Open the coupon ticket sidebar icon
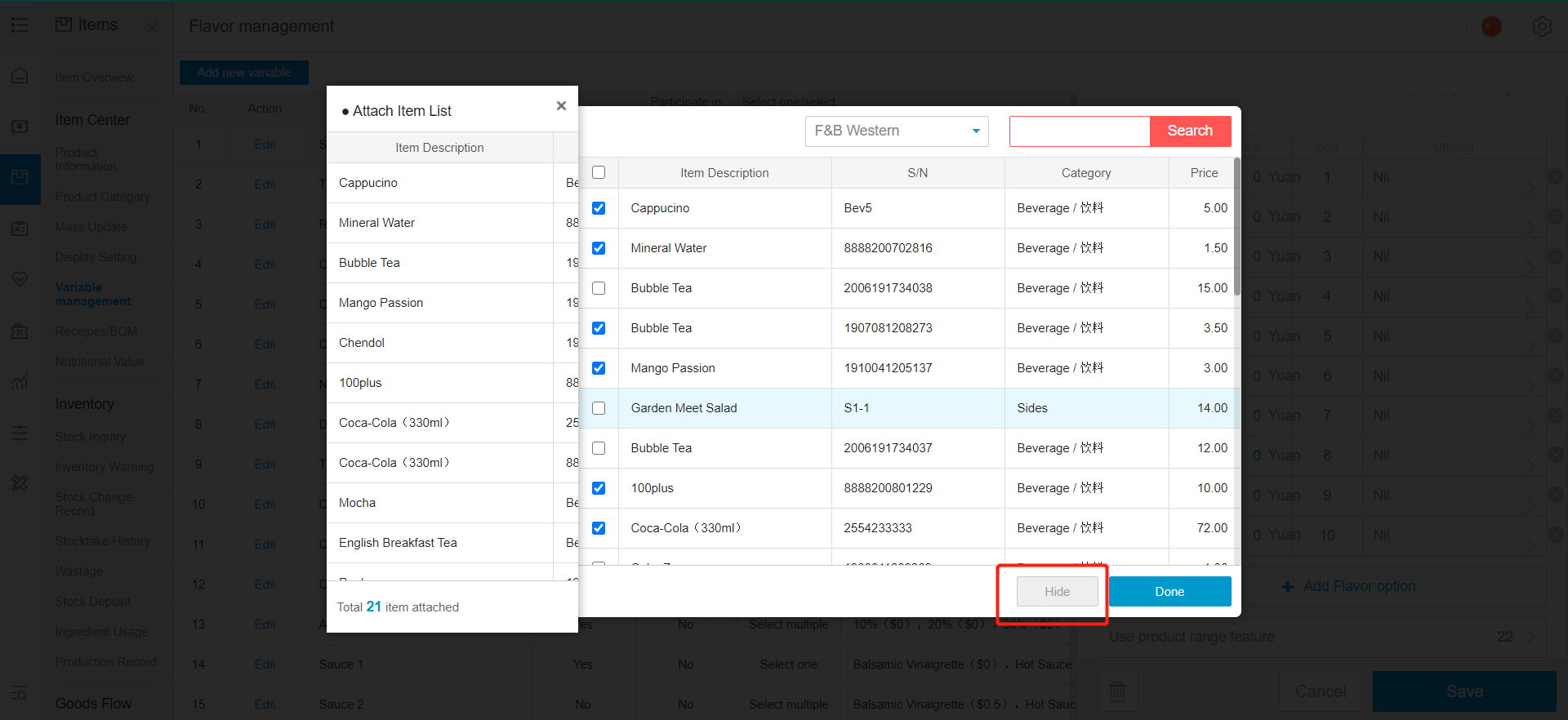 click(x=20, y=331)
